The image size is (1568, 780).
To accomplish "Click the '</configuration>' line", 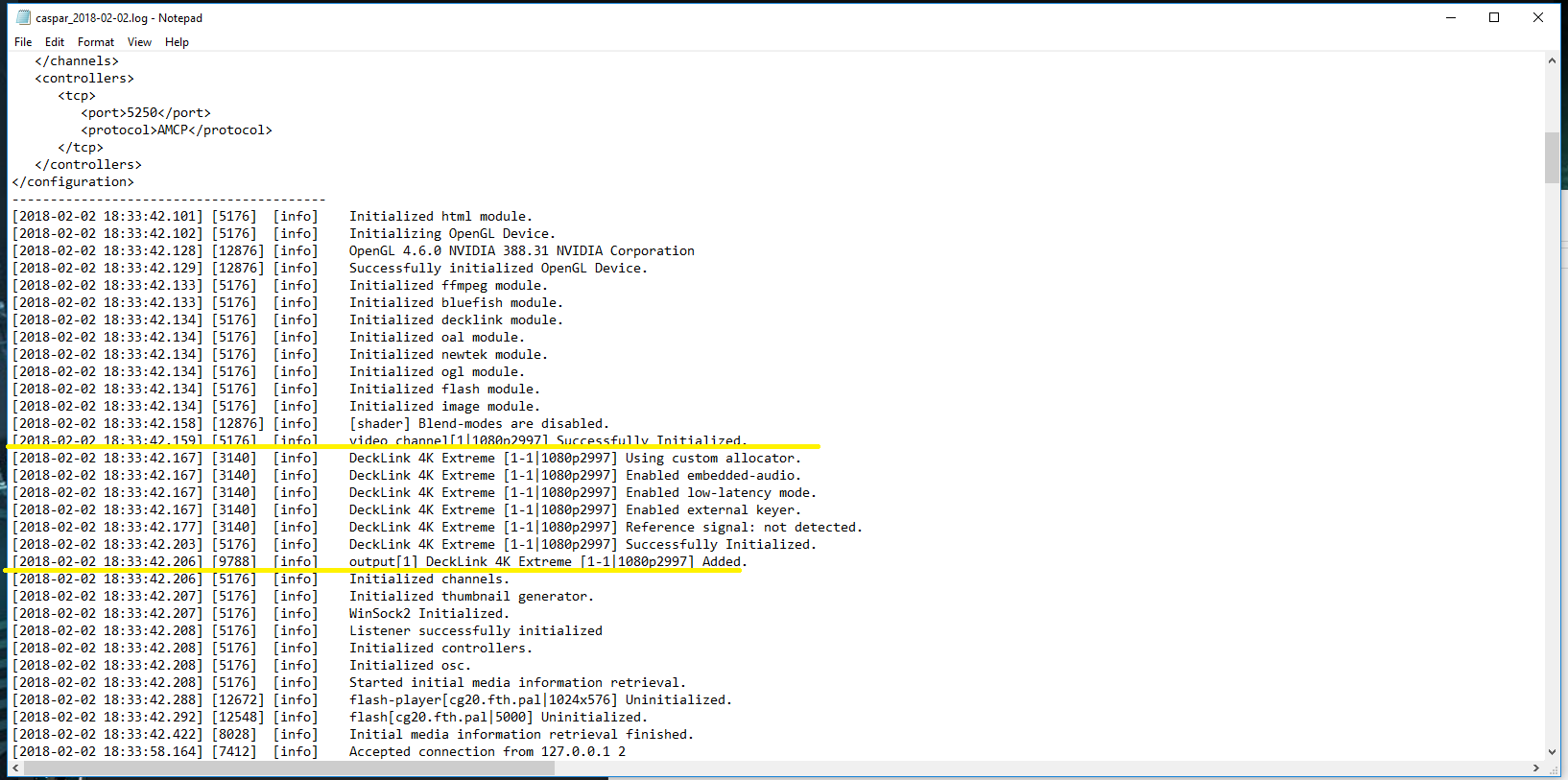I will pos(73,182).
